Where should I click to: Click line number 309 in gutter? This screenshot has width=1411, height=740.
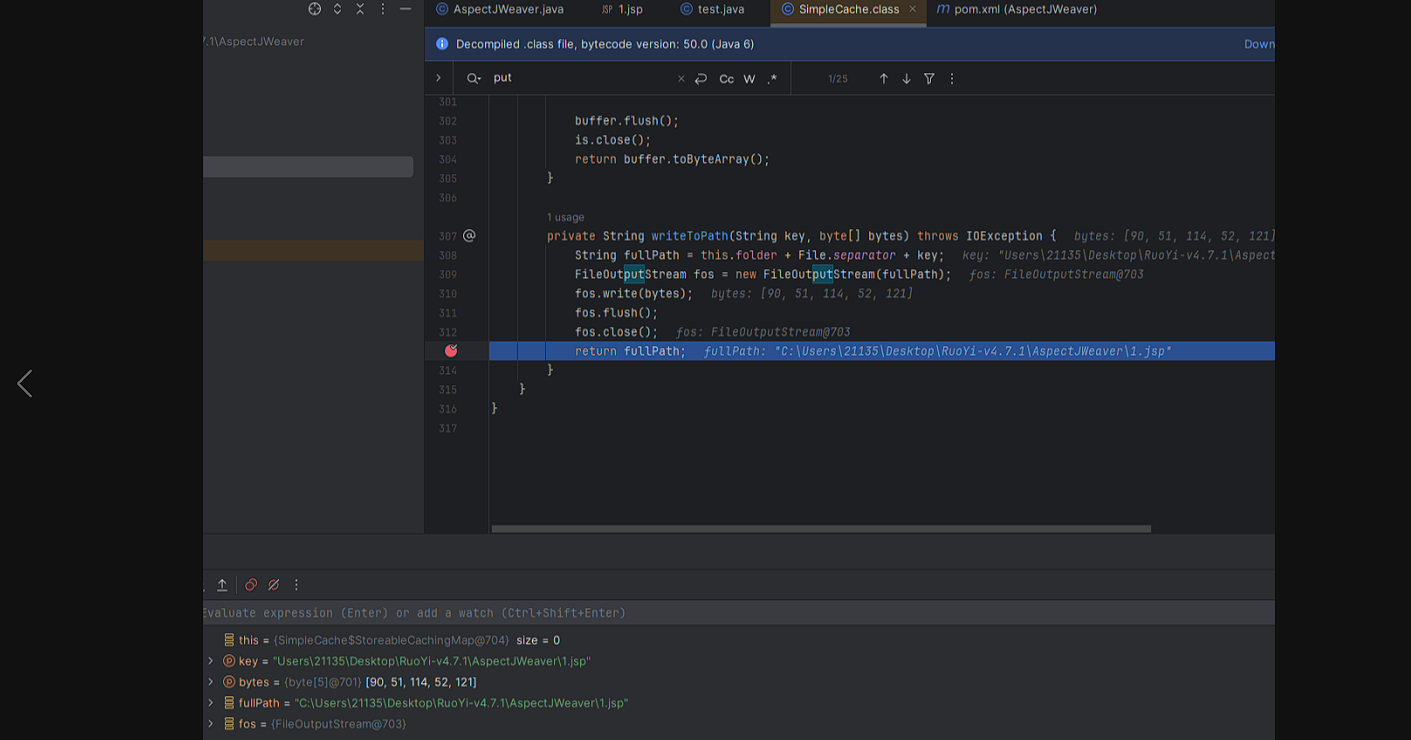coord(447,275)
